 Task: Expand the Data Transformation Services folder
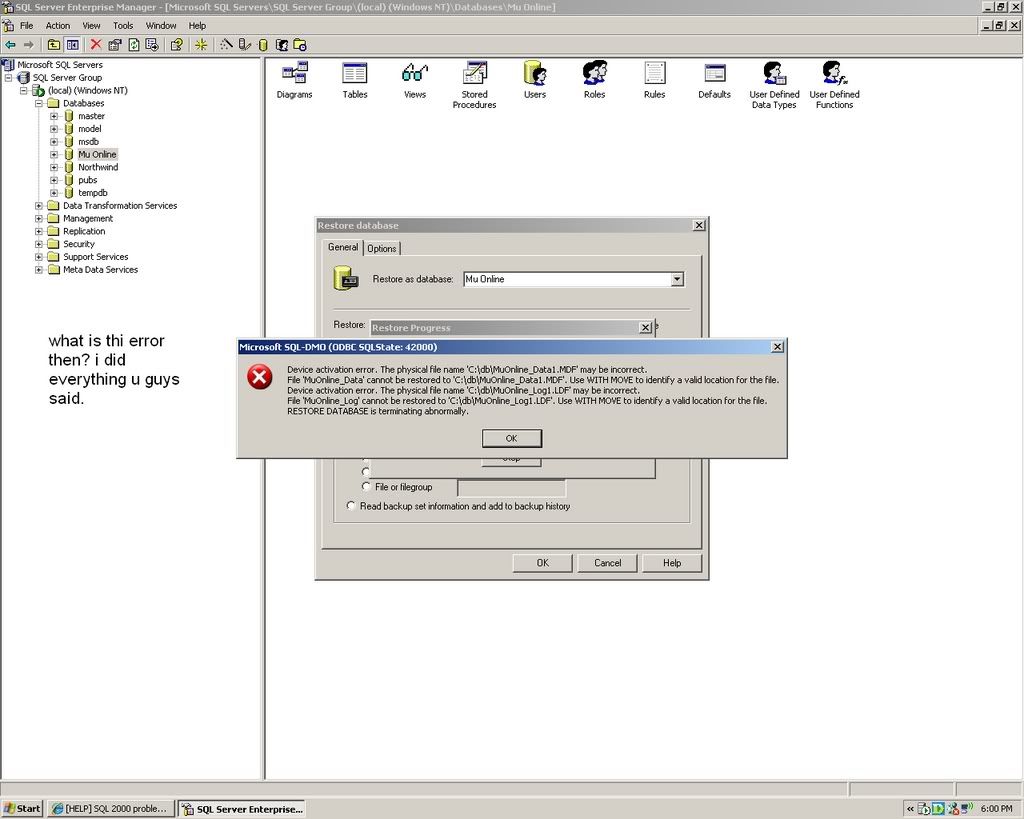click(39, 206)
